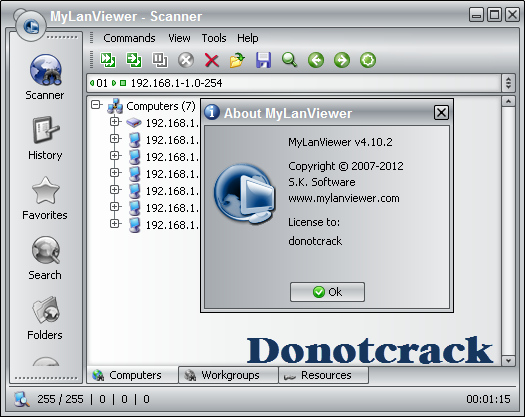Click the green square beside the IP range
Viewport: 525px width, 417px height.
pyautogui.click(x=123, y=83)
